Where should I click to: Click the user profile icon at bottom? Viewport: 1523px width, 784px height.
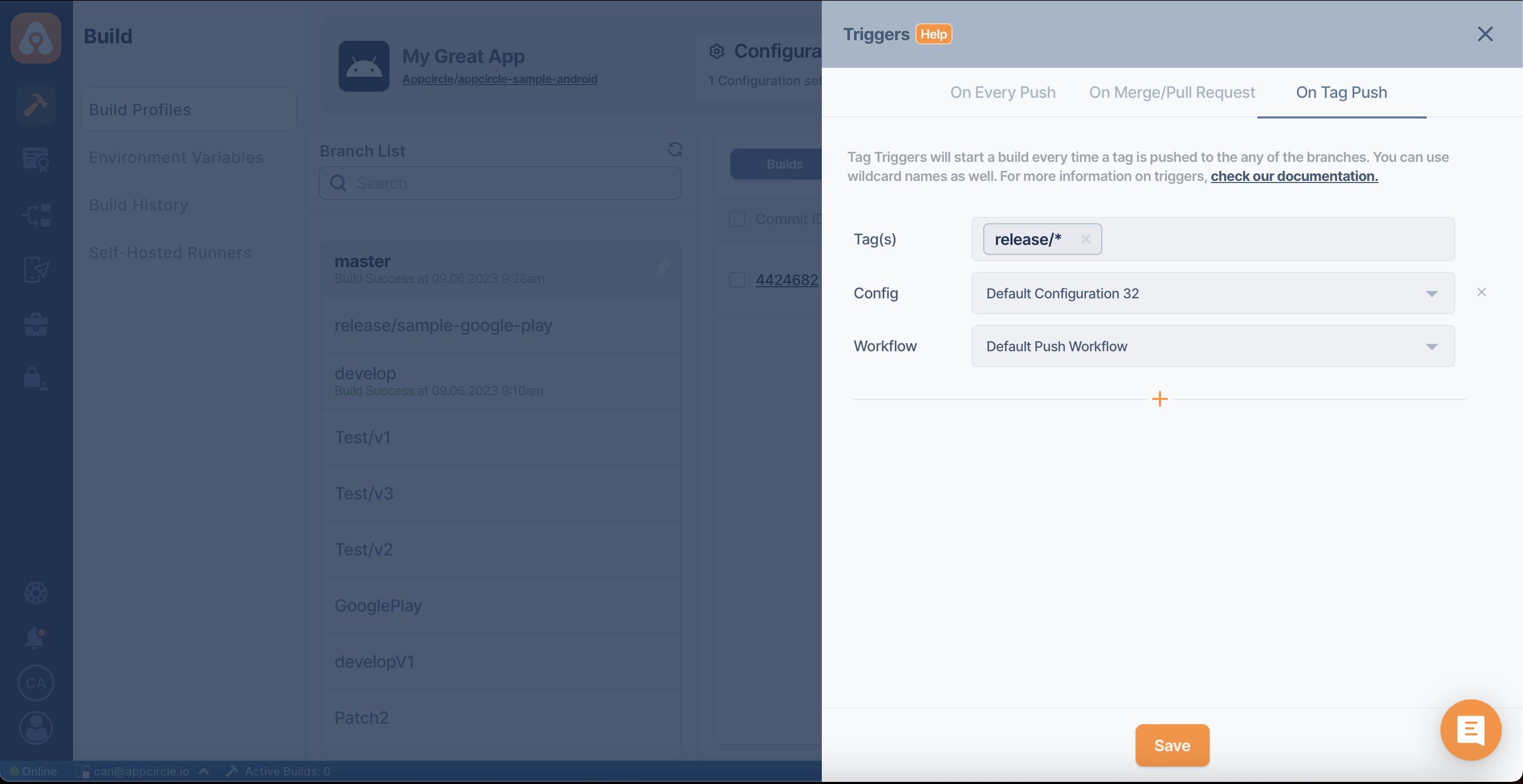pos(36,726)
